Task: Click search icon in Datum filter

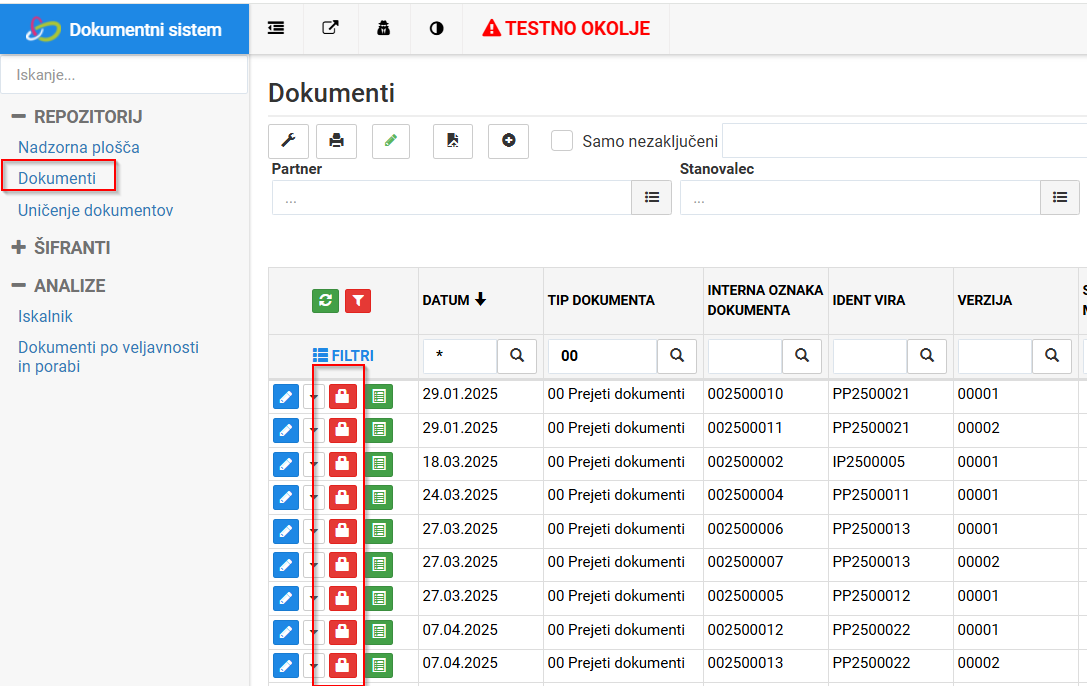Action: pyautogui.click(x=516, y=355)
